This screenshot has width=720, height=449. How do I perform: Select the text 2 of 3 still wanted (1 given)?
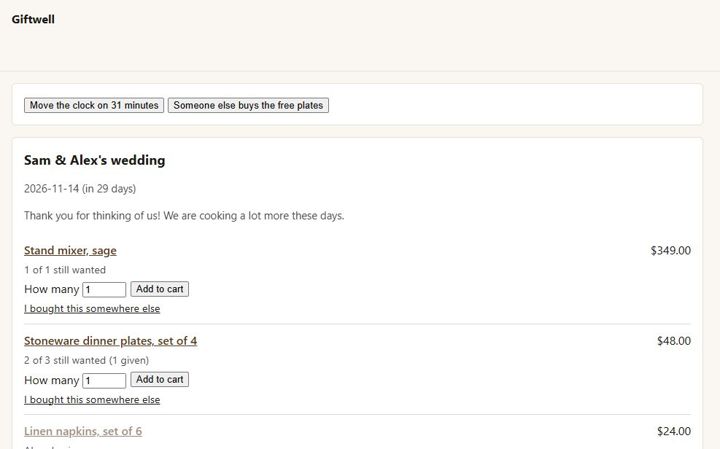86,360
